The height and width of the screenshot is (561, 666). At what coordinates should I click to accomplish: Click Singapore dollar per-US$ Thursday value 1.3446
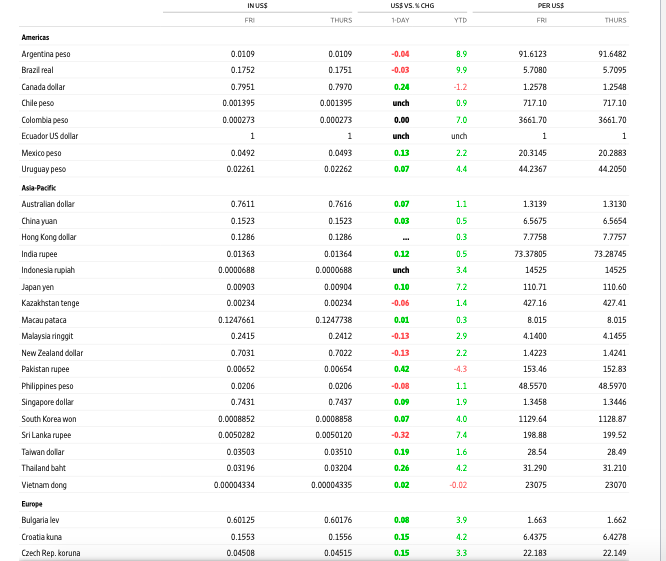(x=615, y=402)
